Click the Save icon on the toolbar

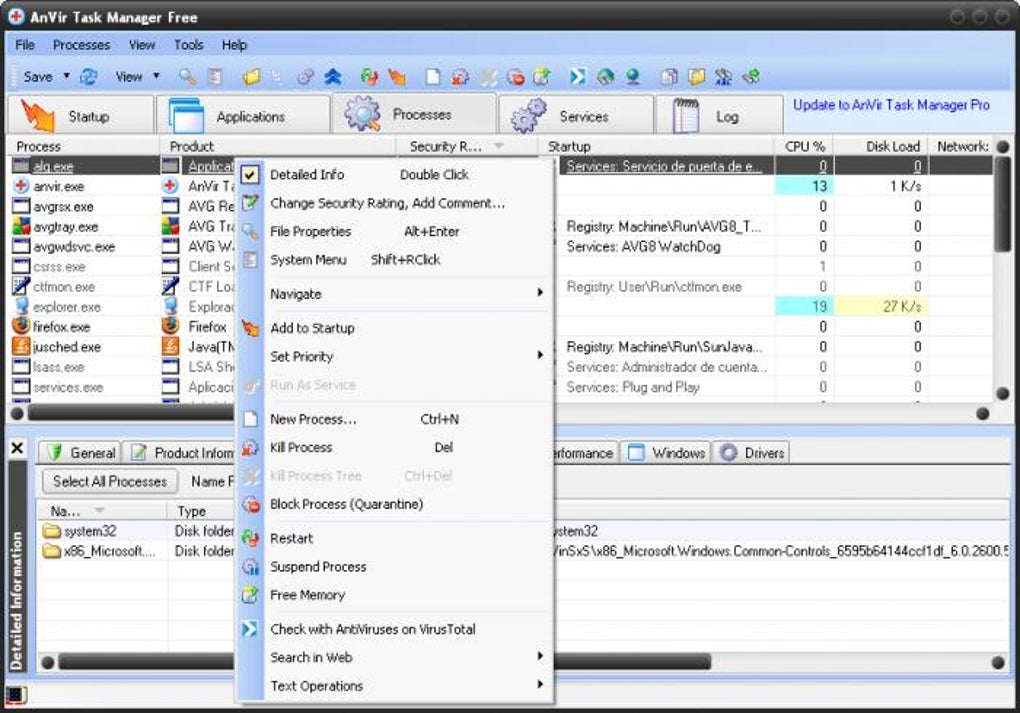[38, 76]
